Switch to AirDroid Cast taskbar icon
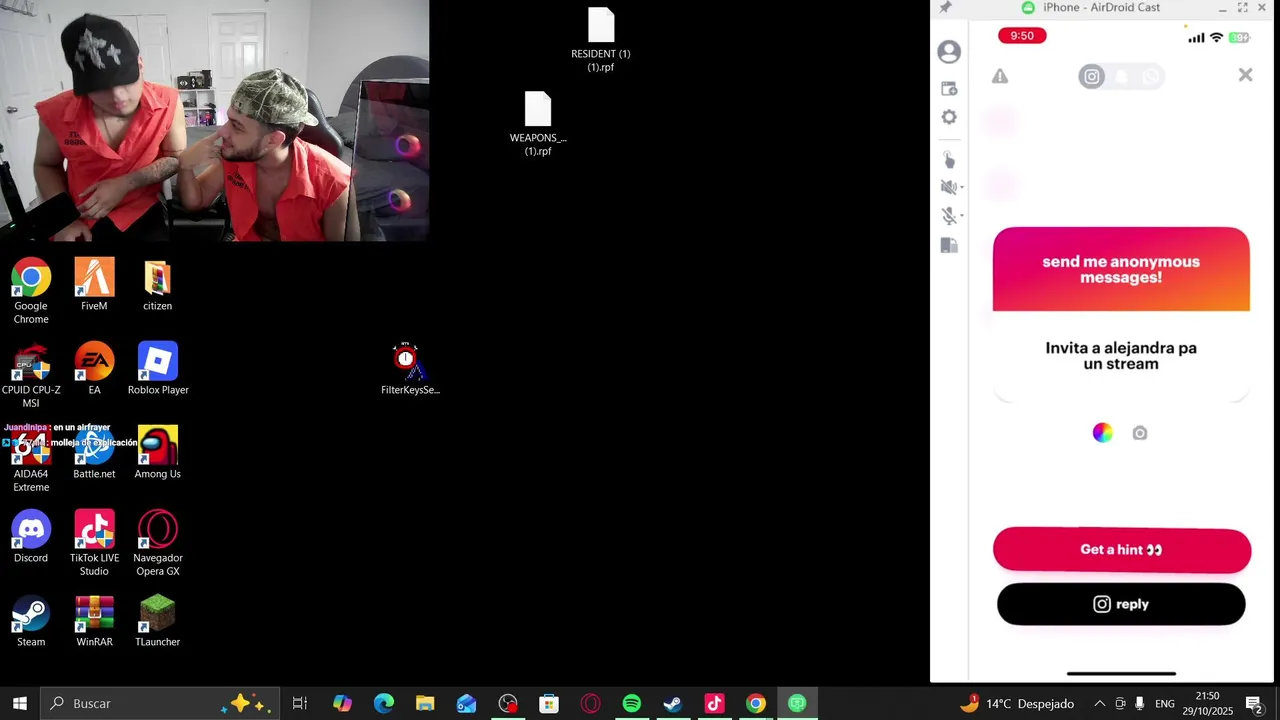 797,703
